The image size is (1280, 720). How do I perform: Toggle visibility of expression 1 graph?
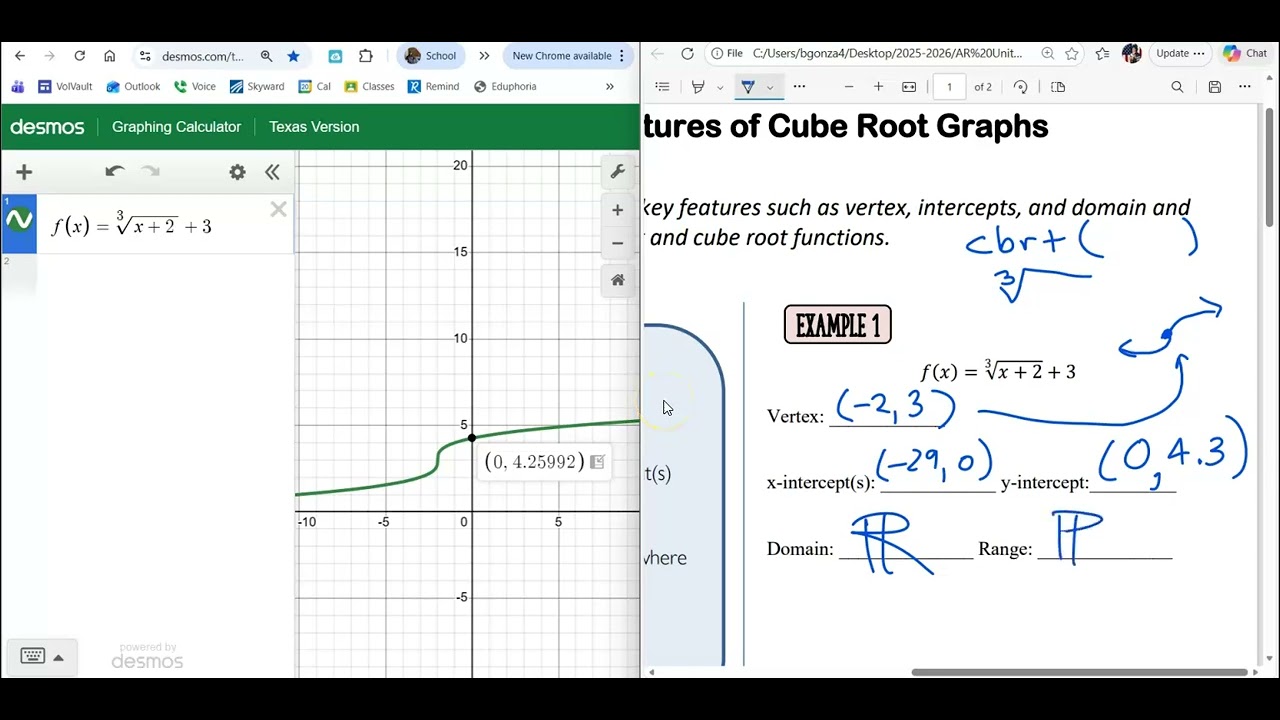(x=19, y=221)
